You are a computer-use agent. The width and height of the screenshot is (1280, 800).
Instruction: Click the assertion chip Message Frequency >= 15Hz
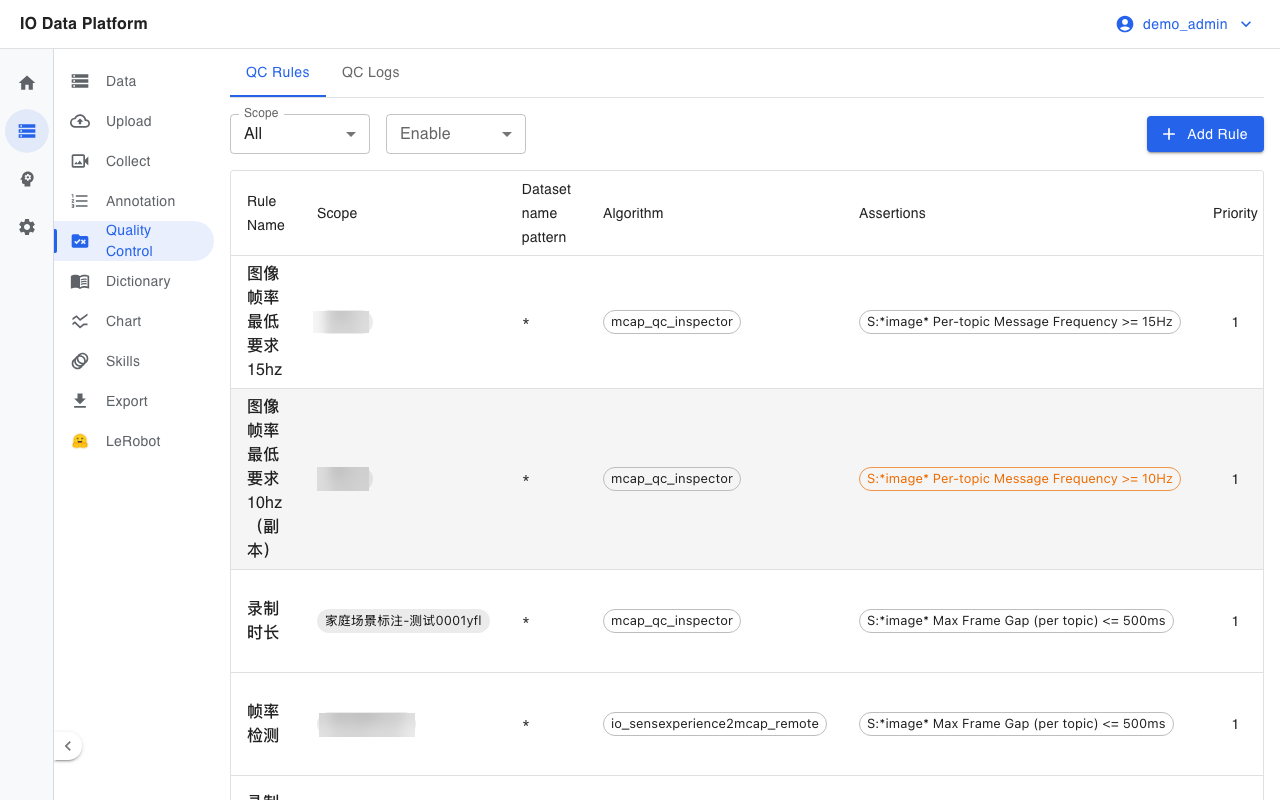click(1020, 322)
